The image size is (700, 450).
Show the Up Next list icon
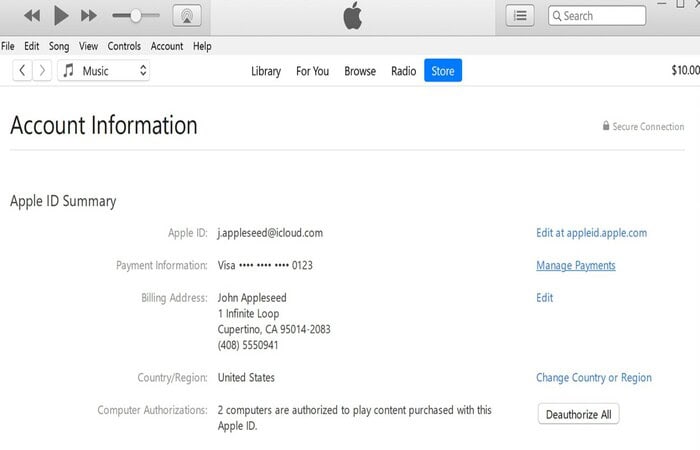tap(520, 16)
